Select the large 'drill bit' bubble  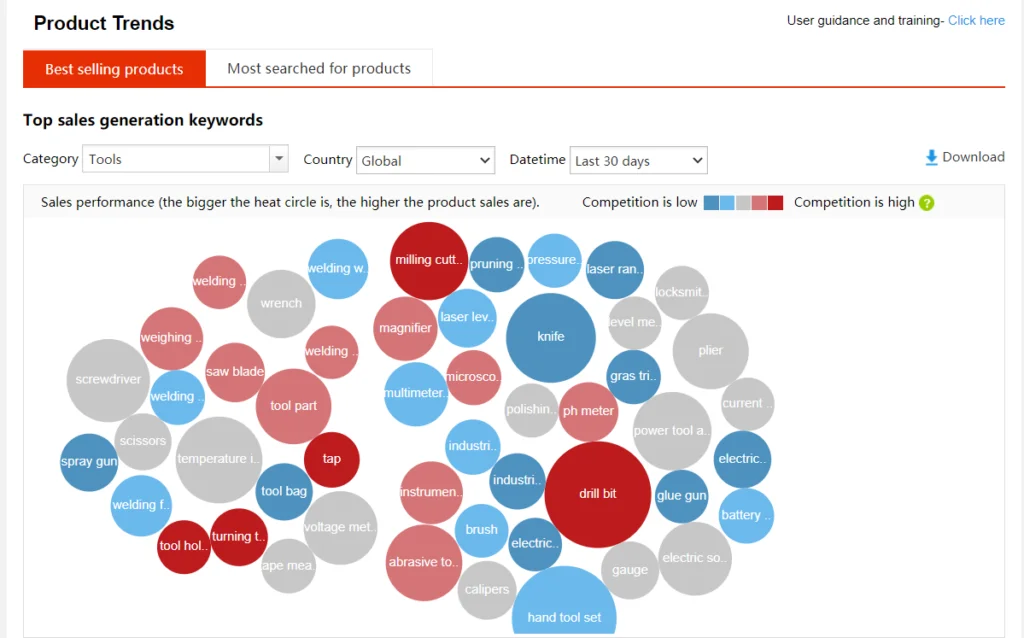point(598,494)
